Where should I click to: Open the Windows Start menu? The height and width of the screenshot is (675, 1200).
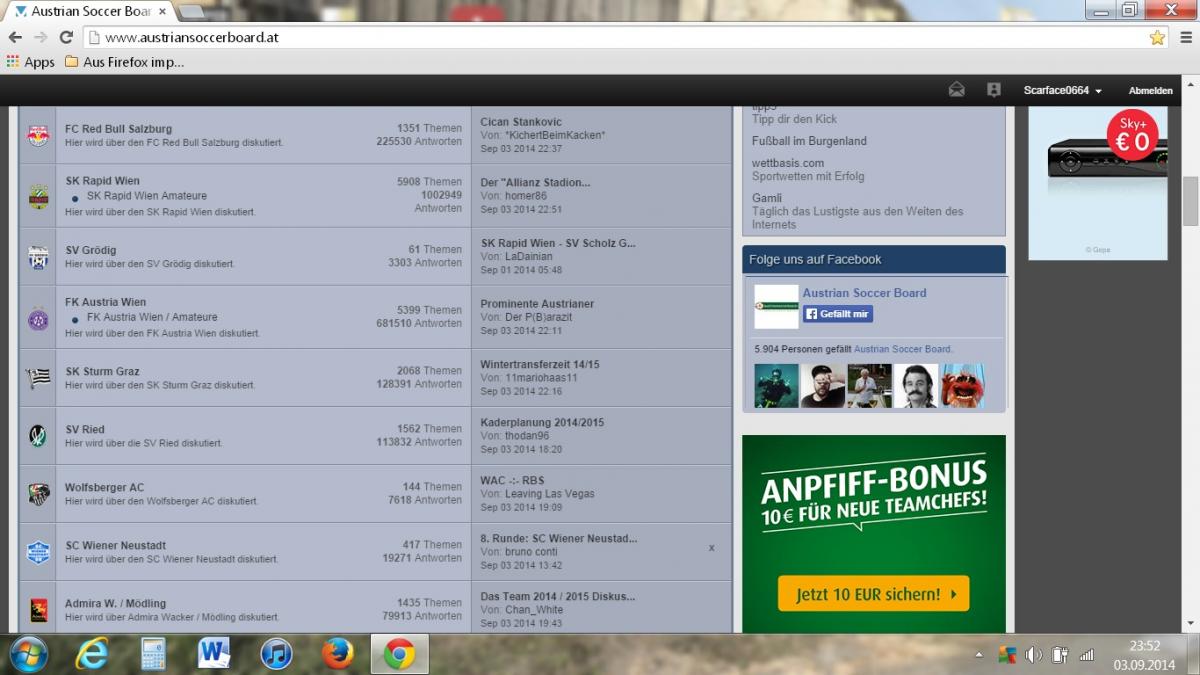[27, 654]
